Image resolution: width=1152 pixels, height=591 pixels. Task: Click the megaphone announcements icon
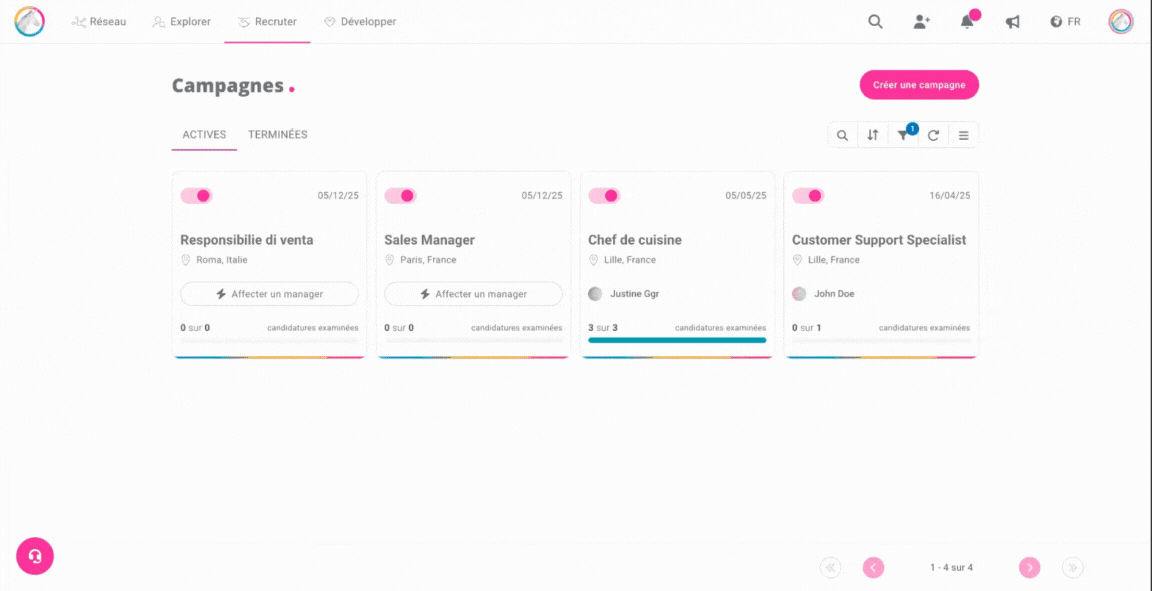1013,22
